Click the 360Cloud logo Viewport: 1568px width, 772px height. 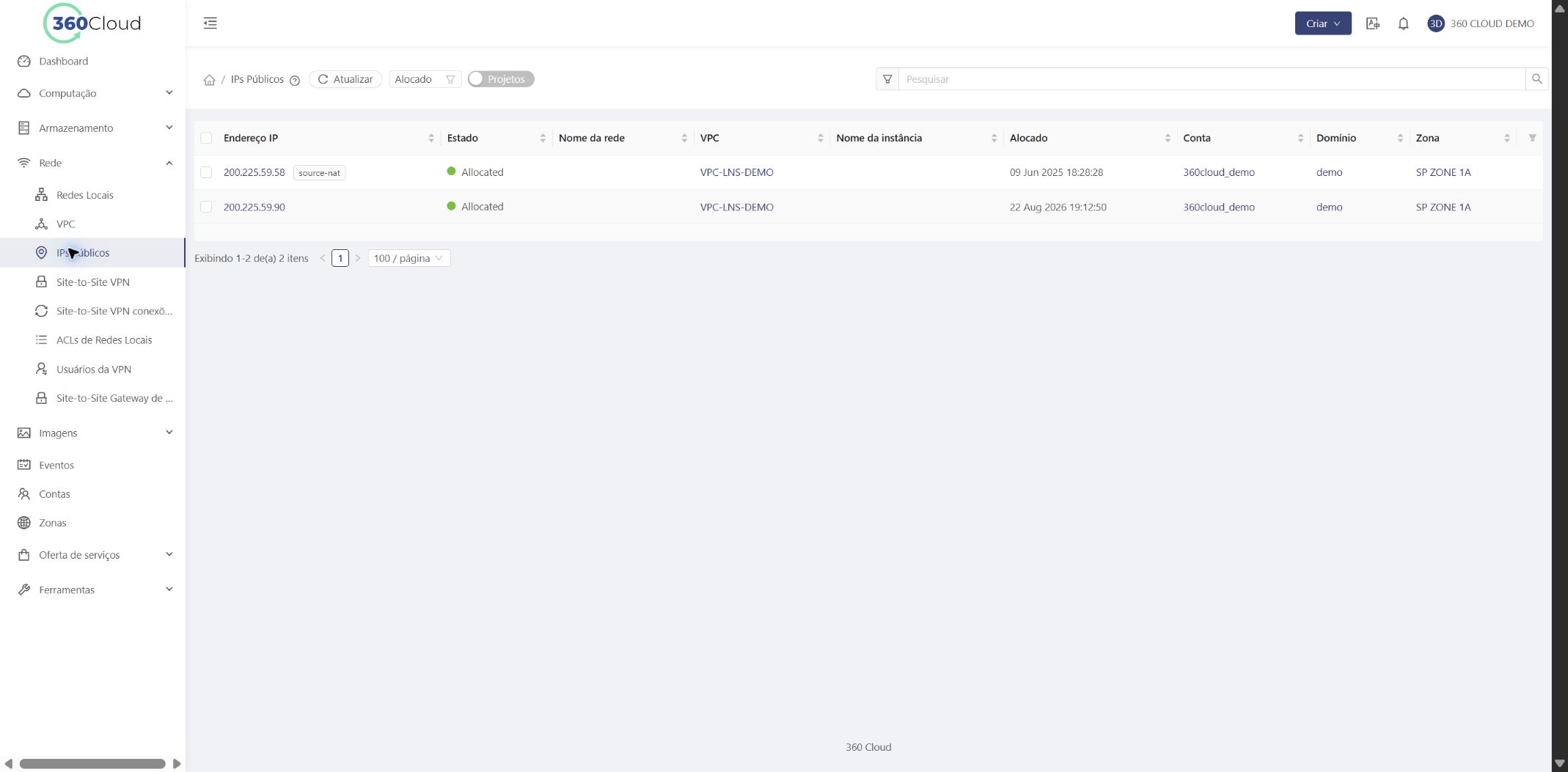coord(92,23)
